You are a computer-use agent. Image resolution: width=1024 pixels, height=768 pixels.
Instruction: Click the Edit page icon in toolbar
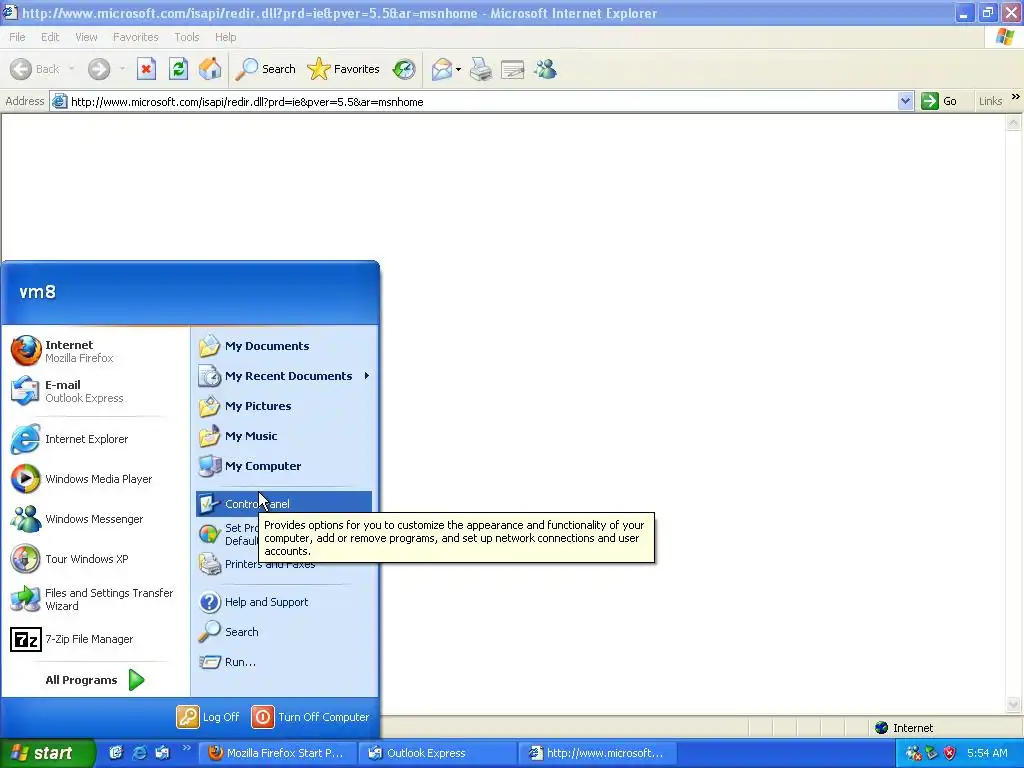click(513, 69)
